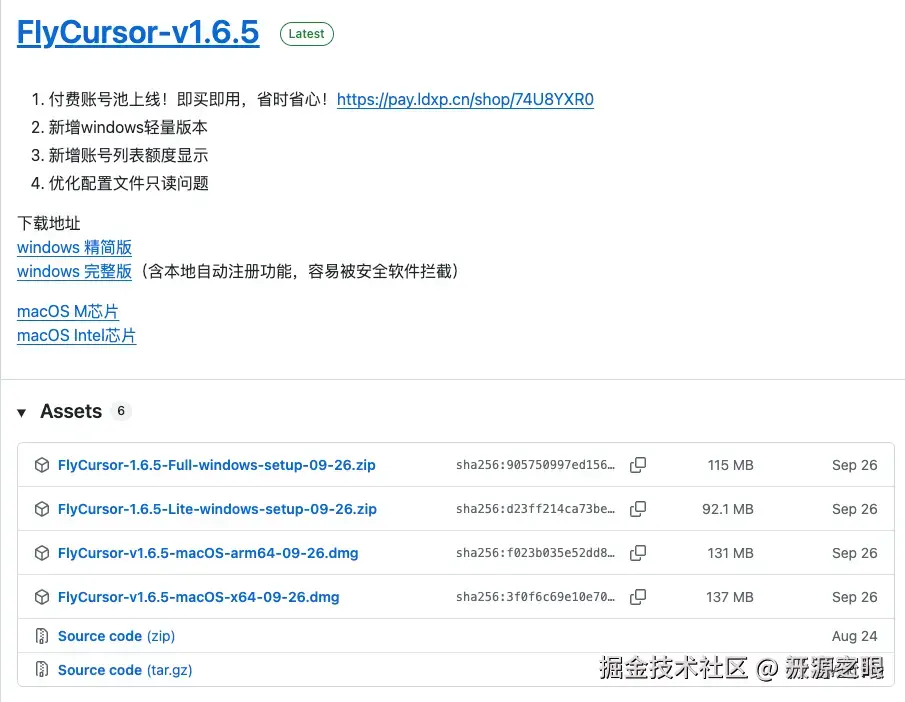Click package icon beside macOS-arm64 dmg asset
Image resolution: width=905 pixels, height=702 pixels.
click(x=41, y=553)
